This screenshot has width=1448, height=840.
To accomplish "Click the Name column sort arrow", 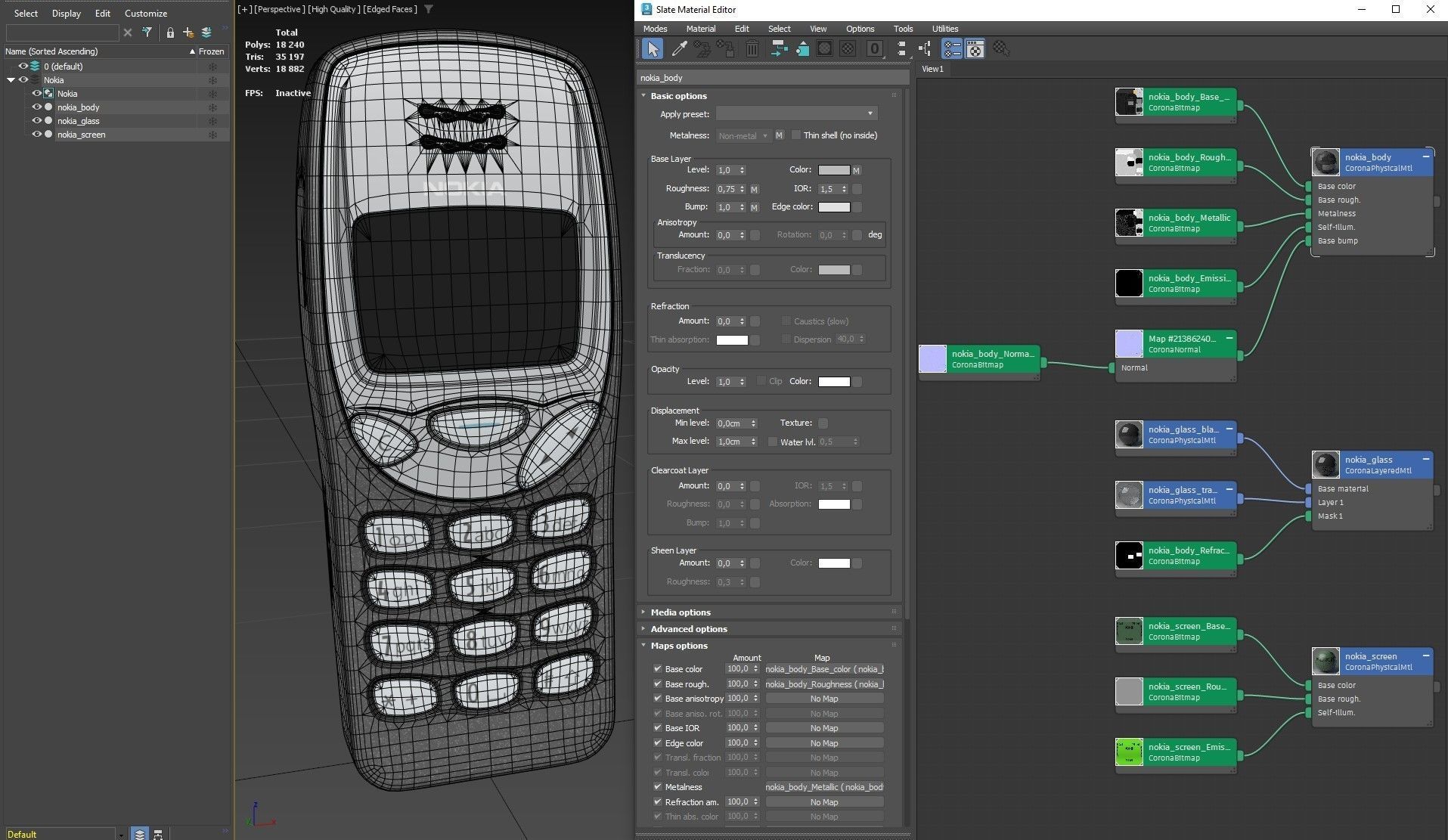I will [192, 51].
